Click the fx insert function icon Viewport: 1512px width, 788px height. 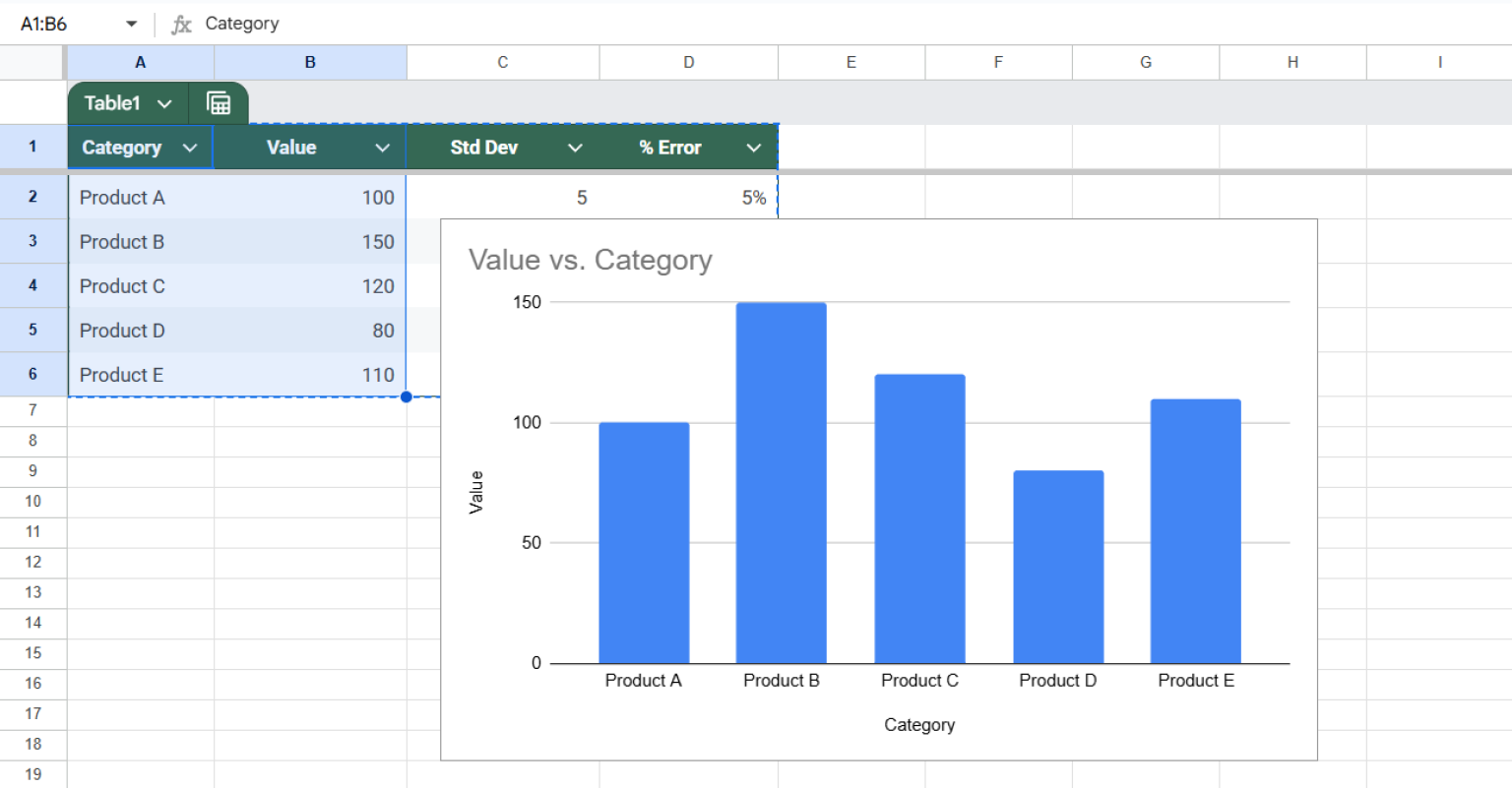point(182,23)
